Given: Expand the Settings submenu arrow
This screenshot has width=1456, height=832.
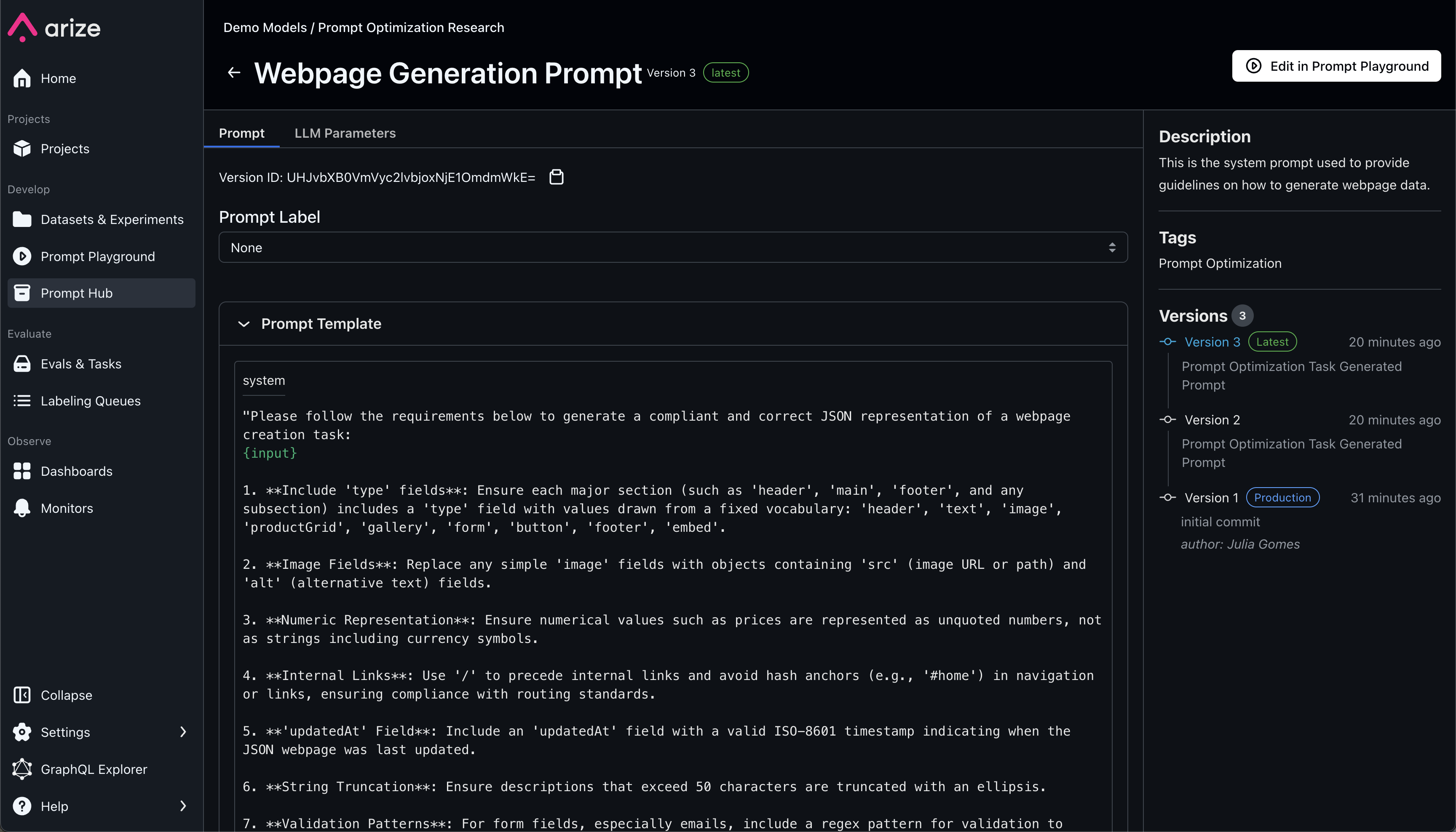Looking at the screenshot, I should coord(183,732).
